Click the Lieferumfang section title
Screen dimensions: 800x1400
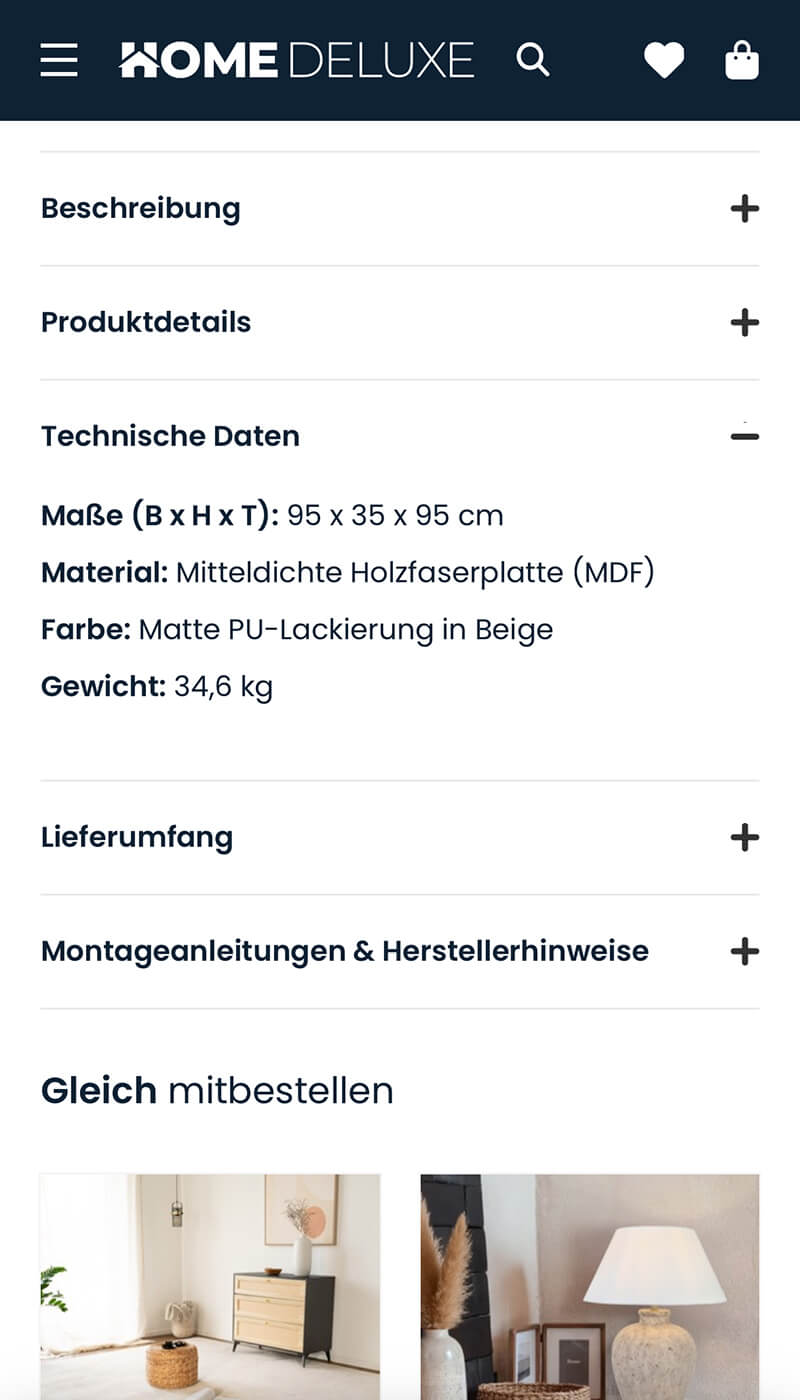click(x=137, y=837)
